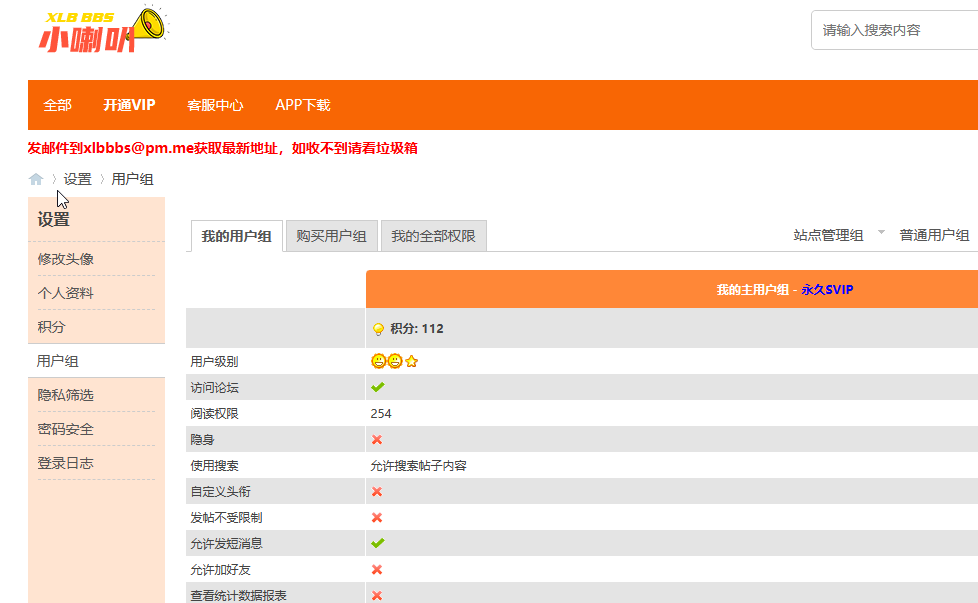
Task: Open 登录日志 in the settings sidebar
Action: pos(65,463)
